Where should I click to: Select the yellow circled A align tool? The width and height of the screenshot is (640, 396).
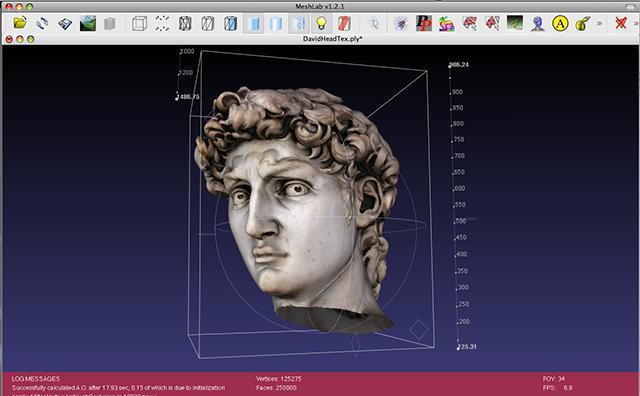pos(560,23)
